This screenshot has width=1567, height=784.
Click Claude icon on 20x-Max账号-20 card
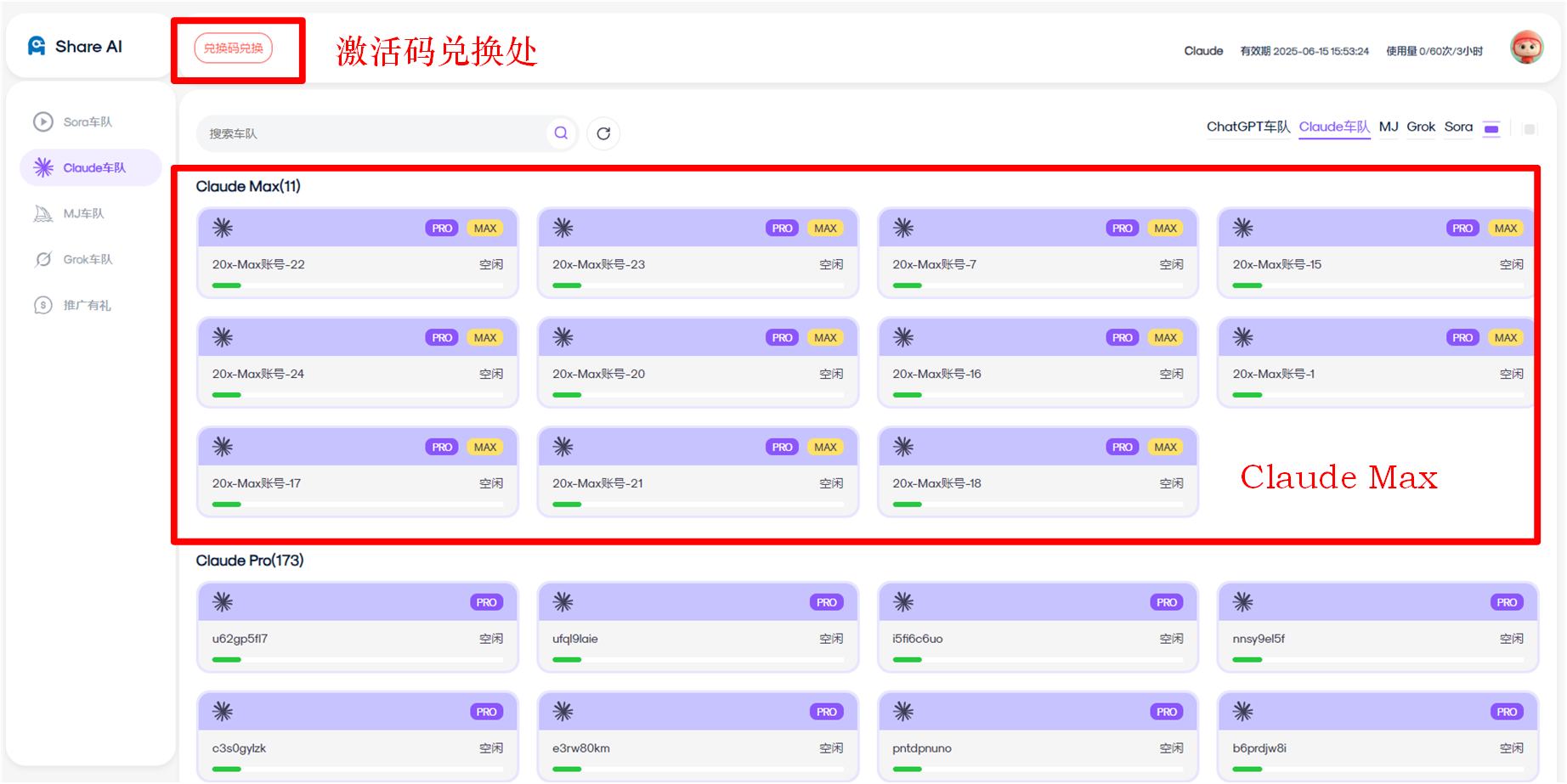563,337
